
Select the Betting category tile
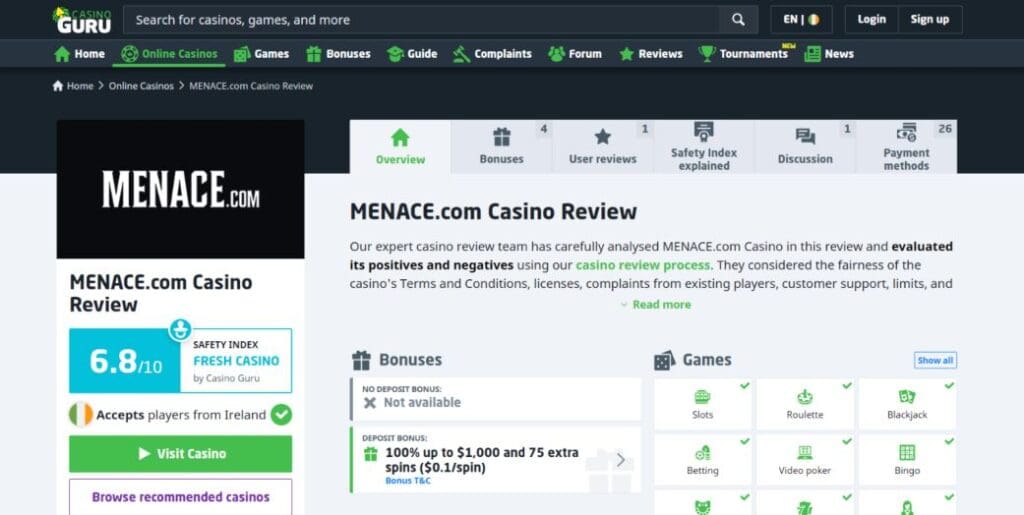pyautogui.click(x=703, y=459)
